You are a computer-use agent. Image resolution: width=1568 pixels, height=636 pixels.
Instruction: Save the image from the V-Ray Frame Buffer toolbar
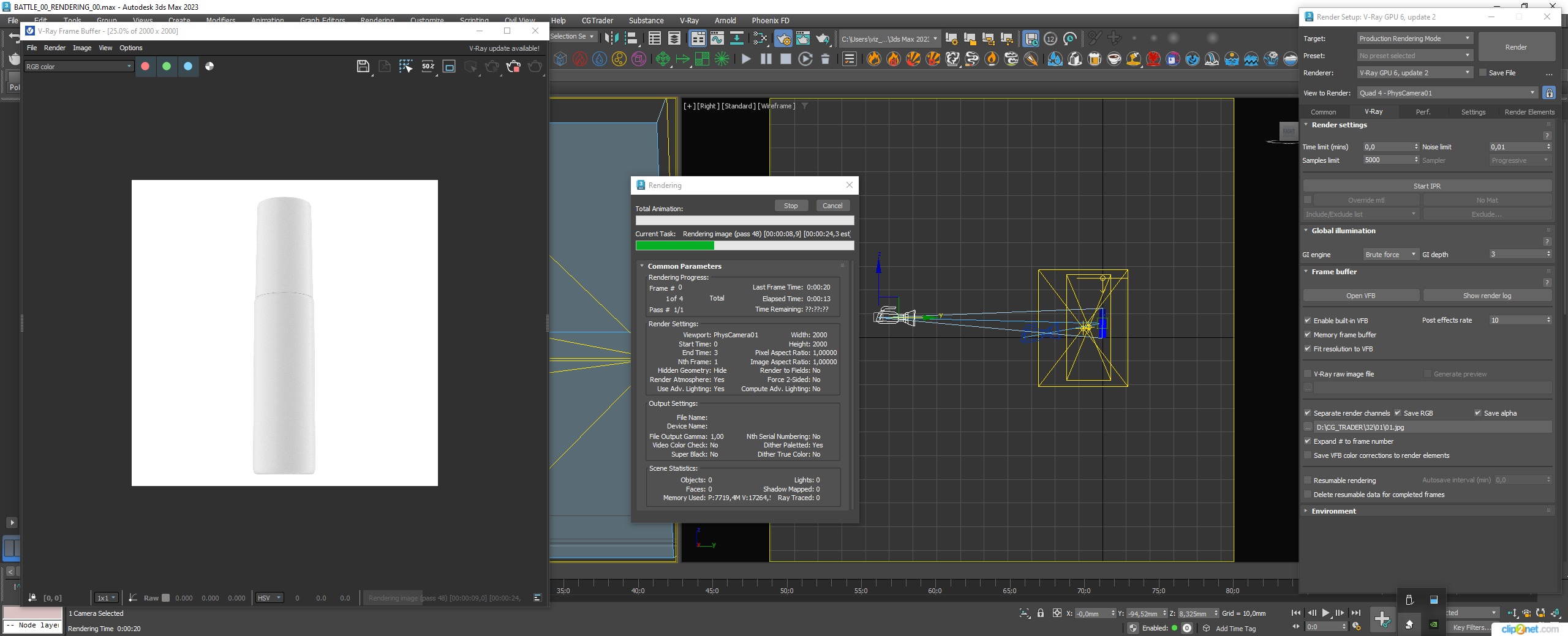click(363, 66)
